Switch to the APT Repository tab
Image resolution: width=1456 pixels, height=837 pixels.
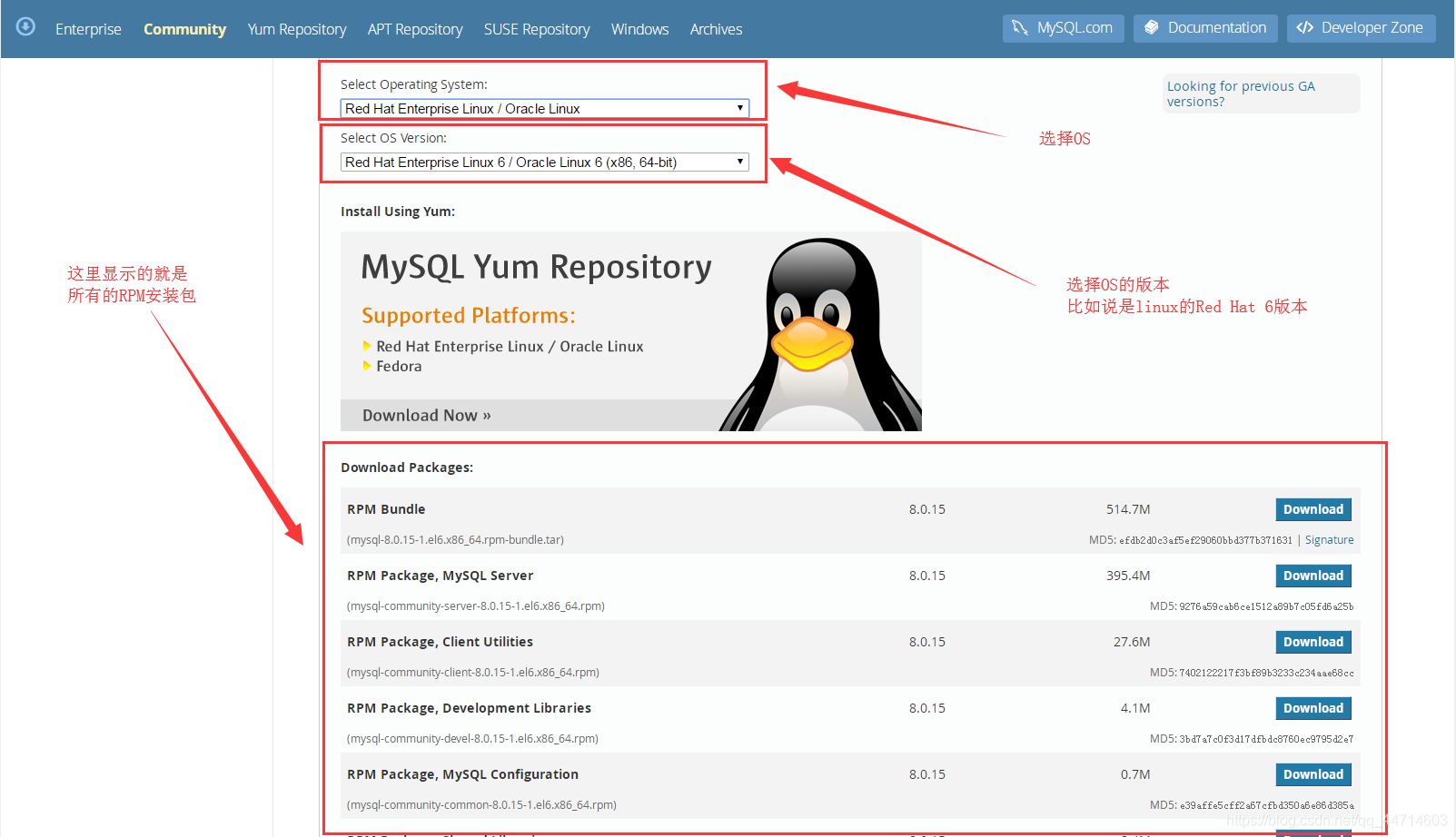pyautogui.click(x=415, y=29)
